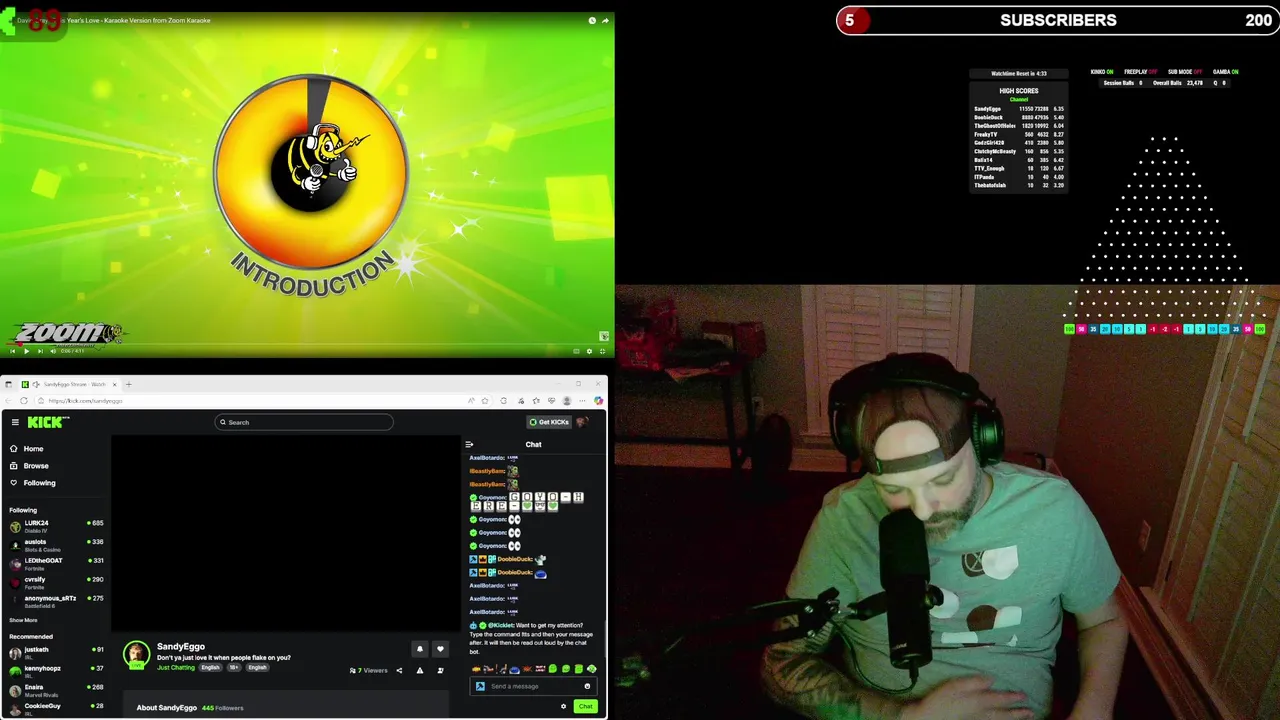Play the karaoke video
The image size is (1280, 720).
click(x=26, y=351)
